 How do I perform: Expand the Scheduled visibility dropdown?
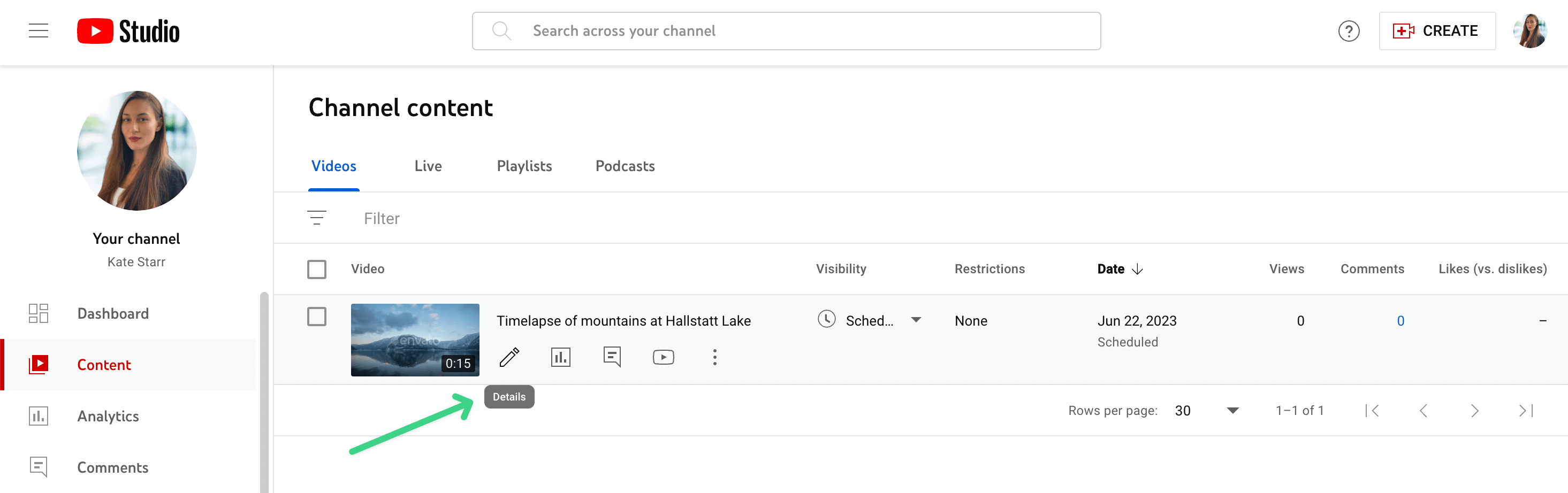point(916,320)
